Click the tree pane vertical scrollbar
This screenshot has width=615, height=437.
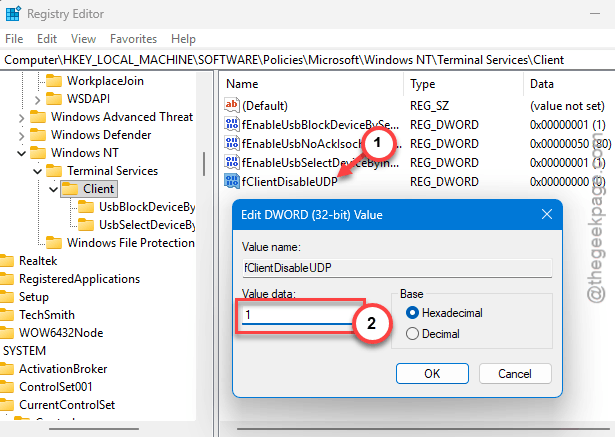click(x=204, y=164)
